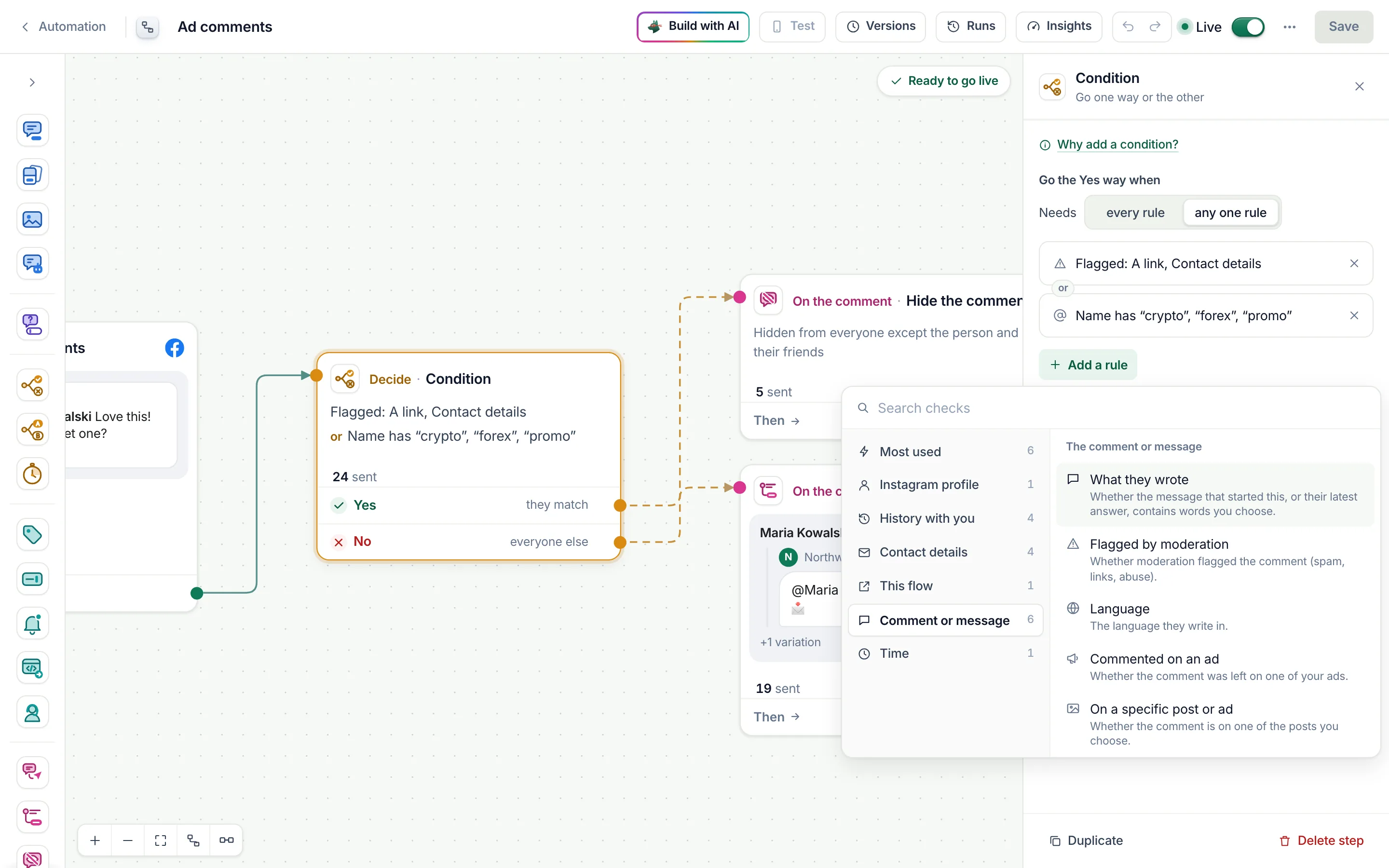Select the code webhook step icon
The image size is (1389, 868).
[x=32, y=668]
